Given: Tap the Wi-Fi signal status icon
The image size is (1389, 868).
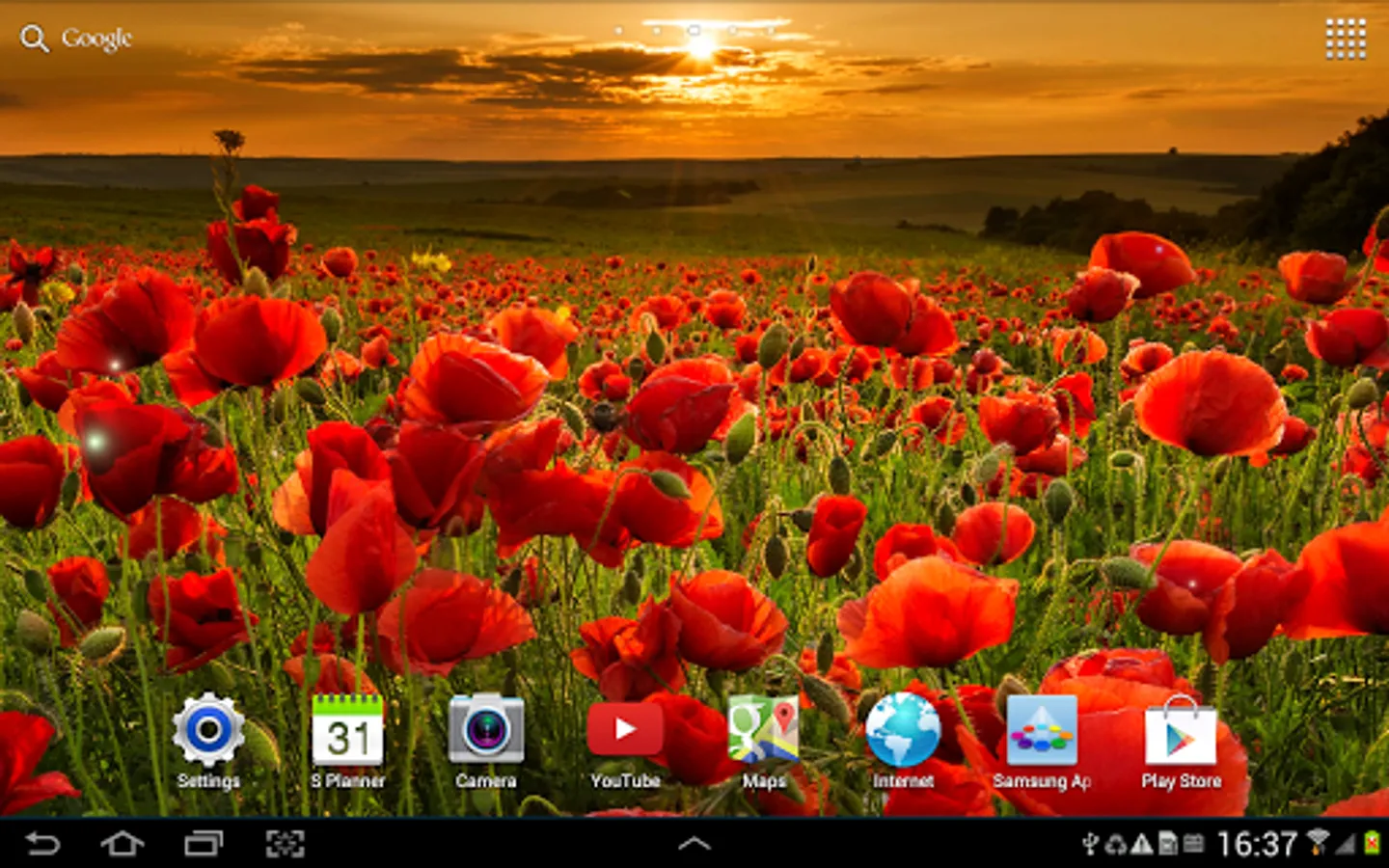Looking at the screenshot, I should coord(1318,843).
